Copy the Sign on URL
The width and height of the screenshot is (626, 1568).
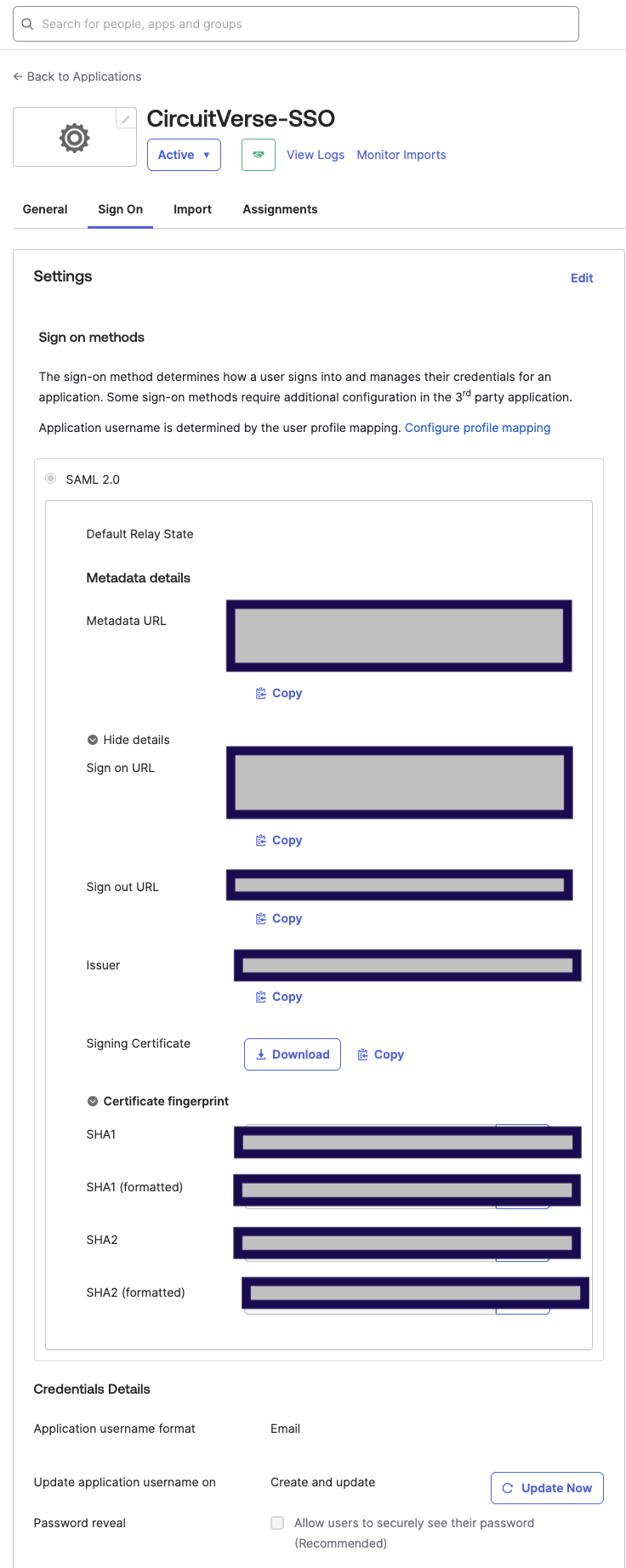(280, 840)
